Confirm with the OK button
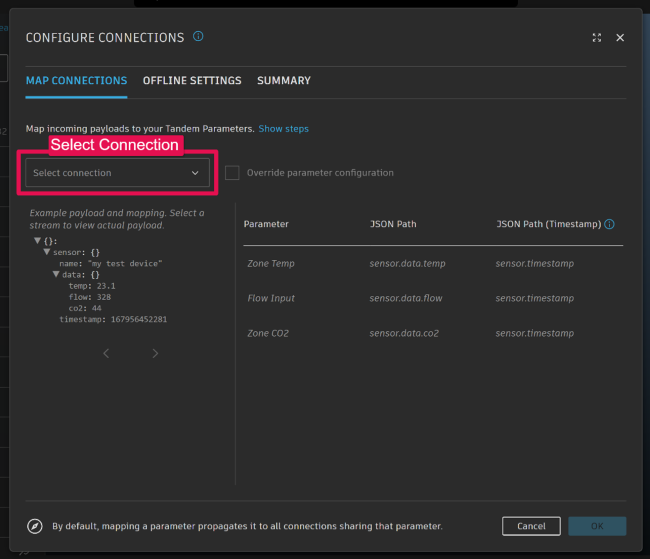650x559 pixels. point(597,526)
